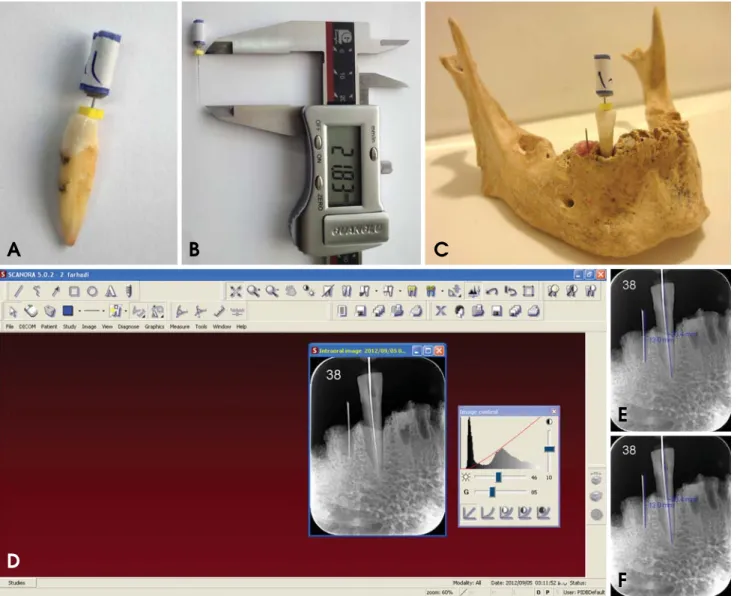The image size is (740, 596).
Task: Maximize the Intraoral image window
Action: pos(428,351)
